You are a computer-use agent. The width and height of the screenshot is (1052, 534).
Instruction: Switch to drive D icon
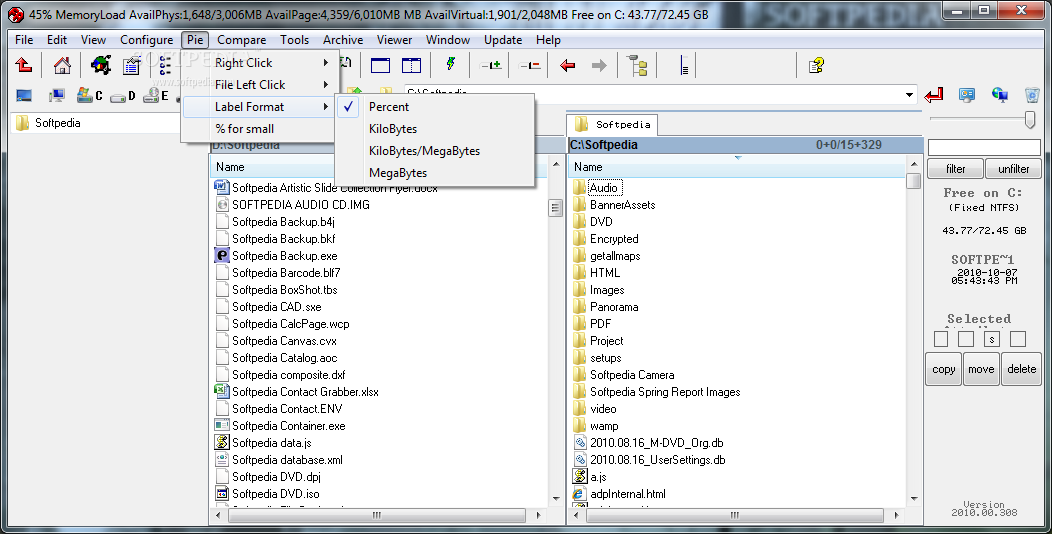[x=123, y=96]
